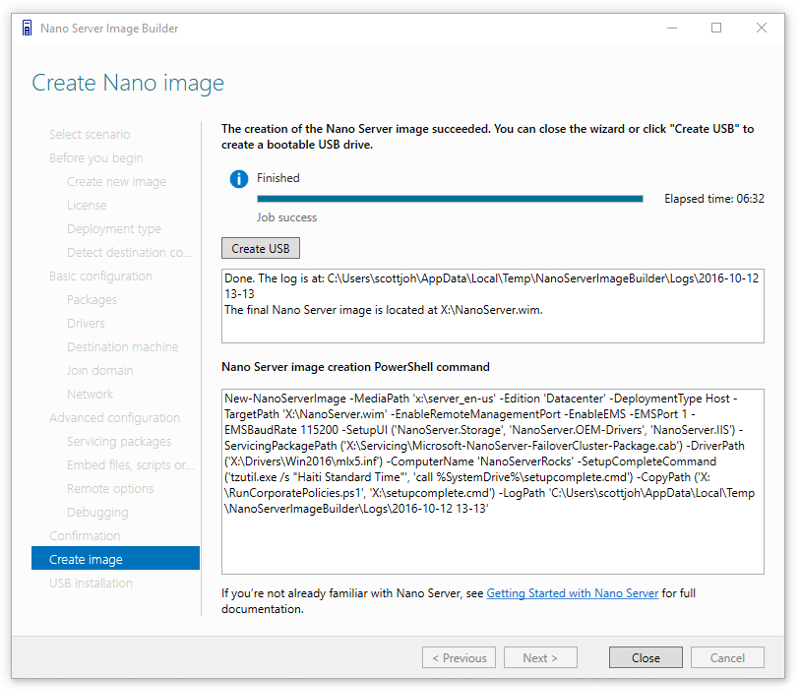Open the License step
The image size is (800, 691).
[87, 205]
